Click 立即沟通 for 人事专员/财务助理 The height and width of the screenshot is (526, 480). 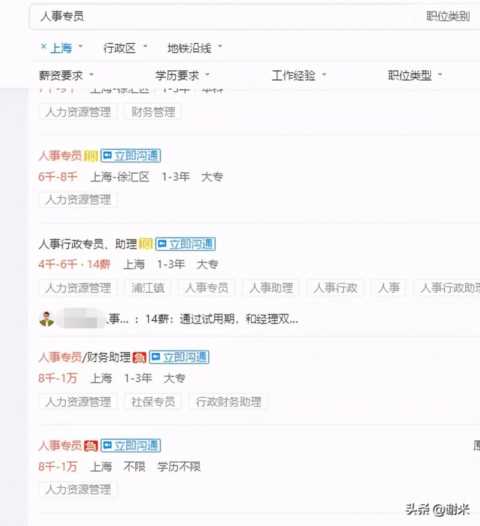tap(179, 357)
